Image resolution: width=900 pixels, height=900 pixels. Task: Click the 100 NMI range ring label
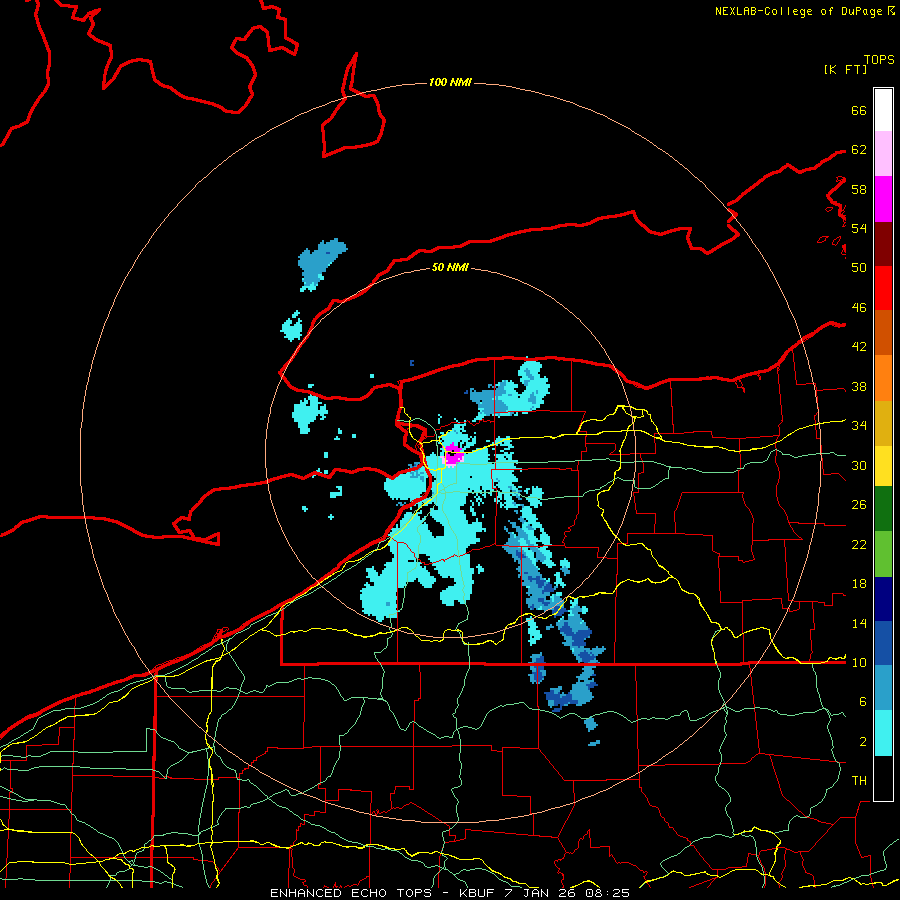pos(450,82)
